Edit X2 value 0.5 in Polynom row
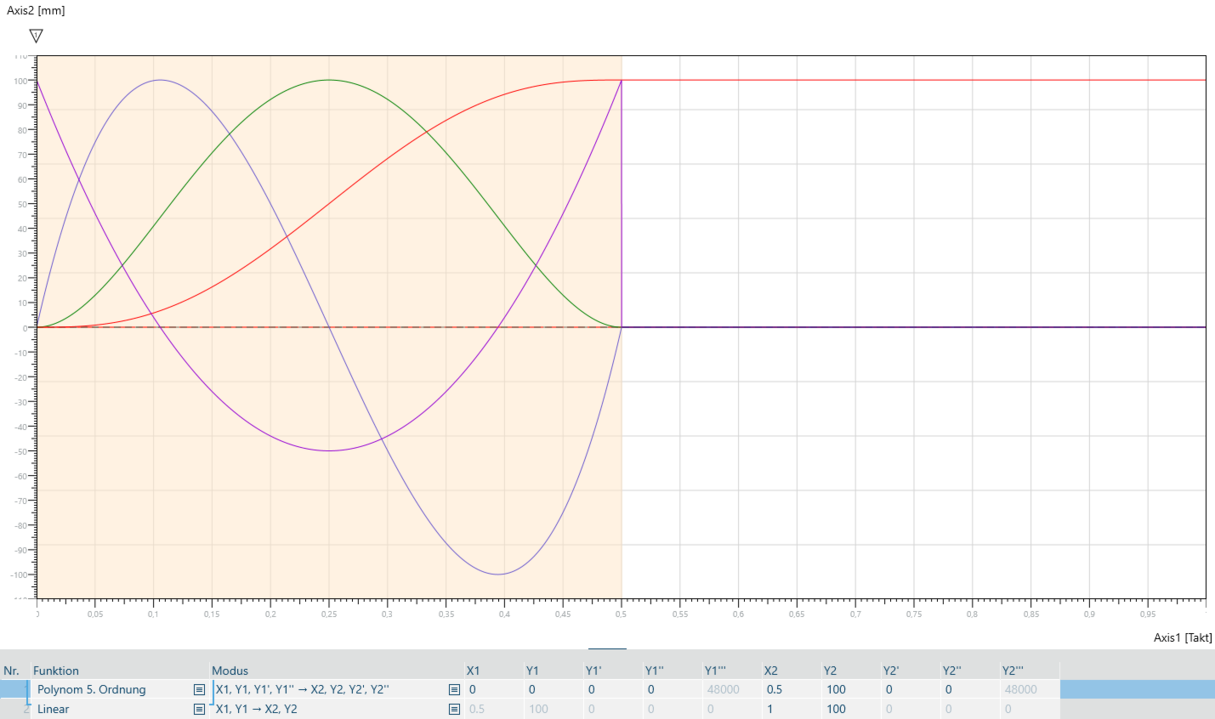Screen dimensions: 1215x719 pos(773,690)
